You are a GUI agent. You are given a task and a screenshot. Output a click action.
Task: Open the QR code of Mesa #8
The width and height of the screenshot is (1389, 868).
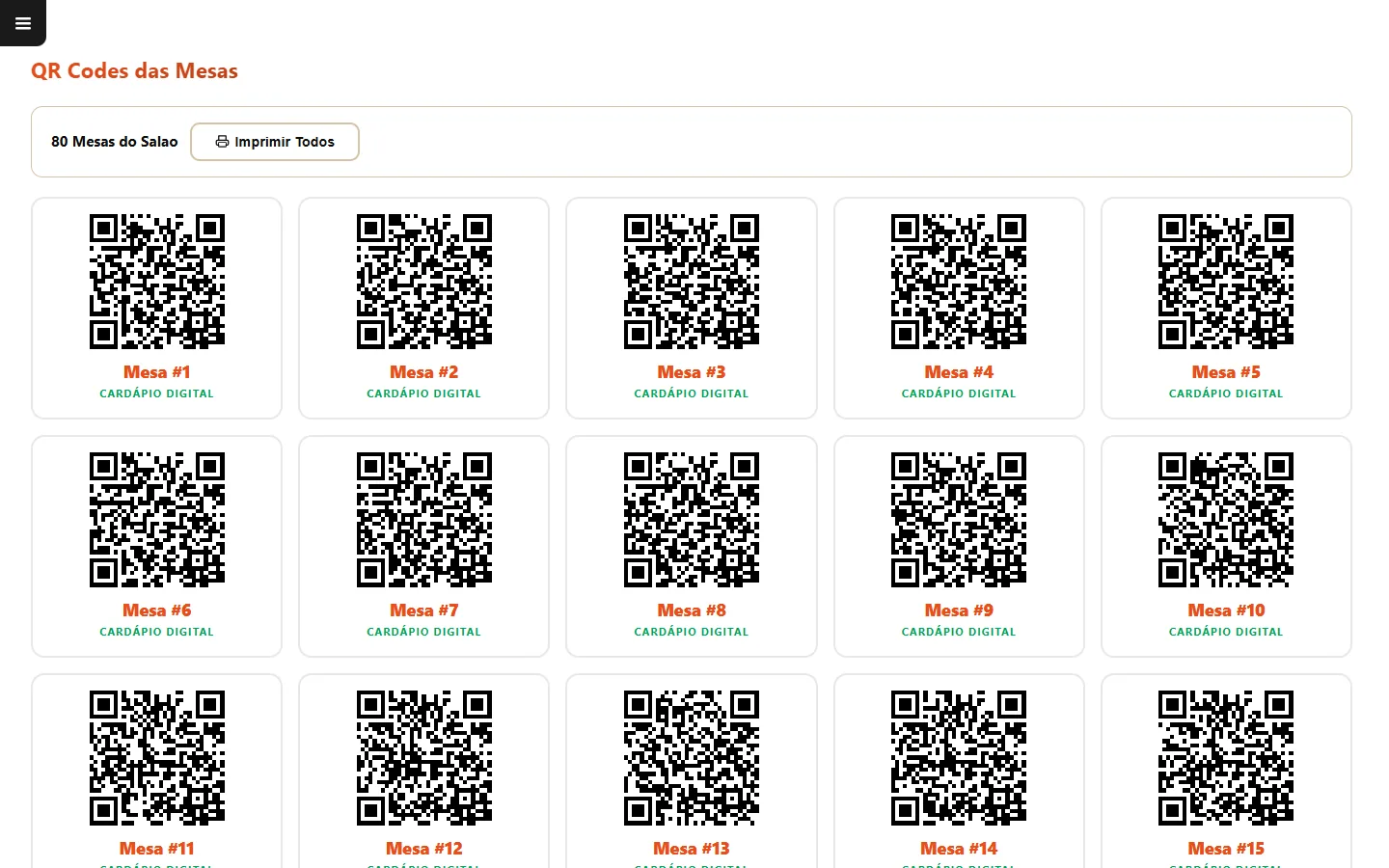692,520
